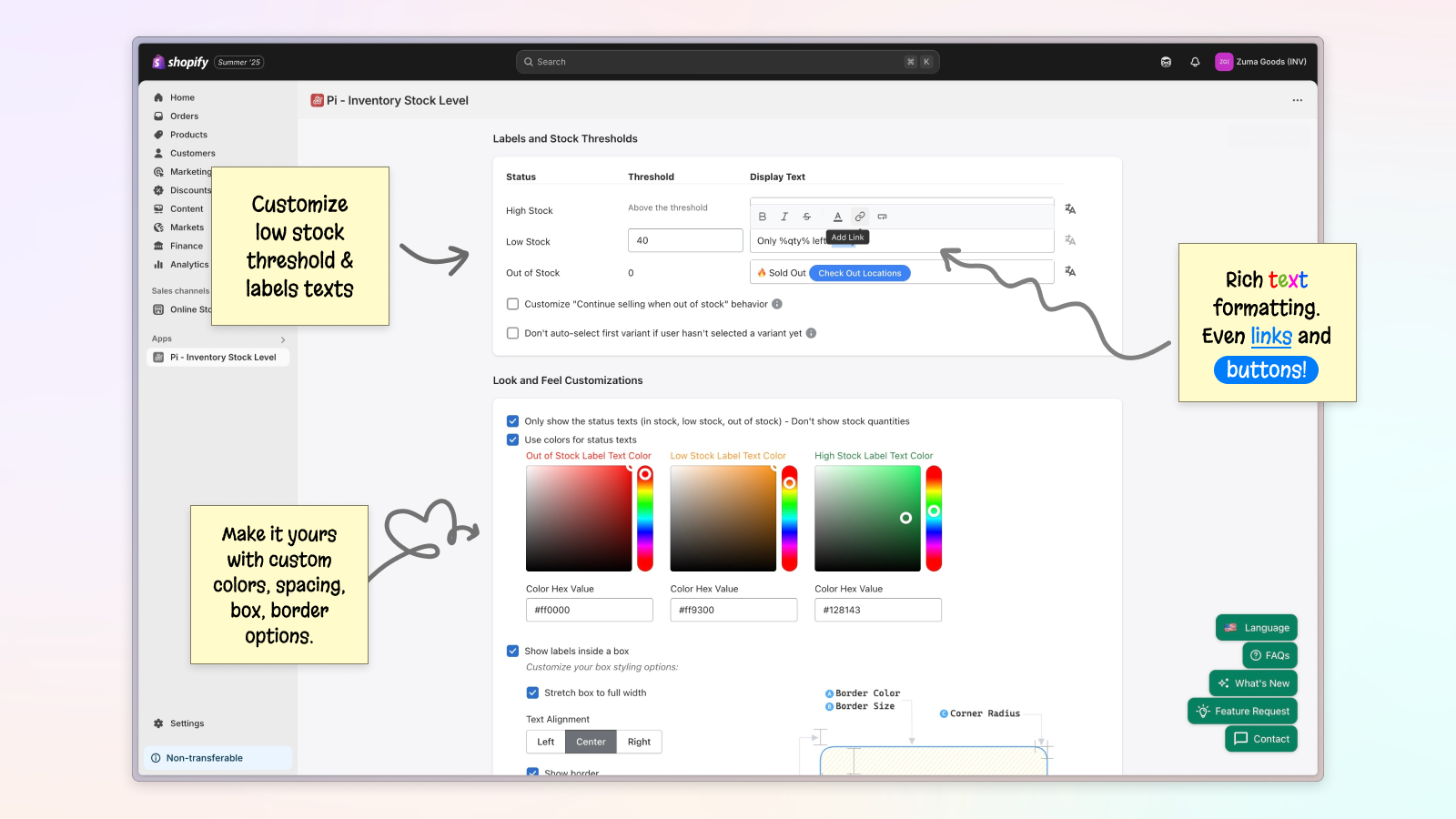Pick a shade in Low Stock color area
Screen dimensions: 1456x819
coord(723,519)
